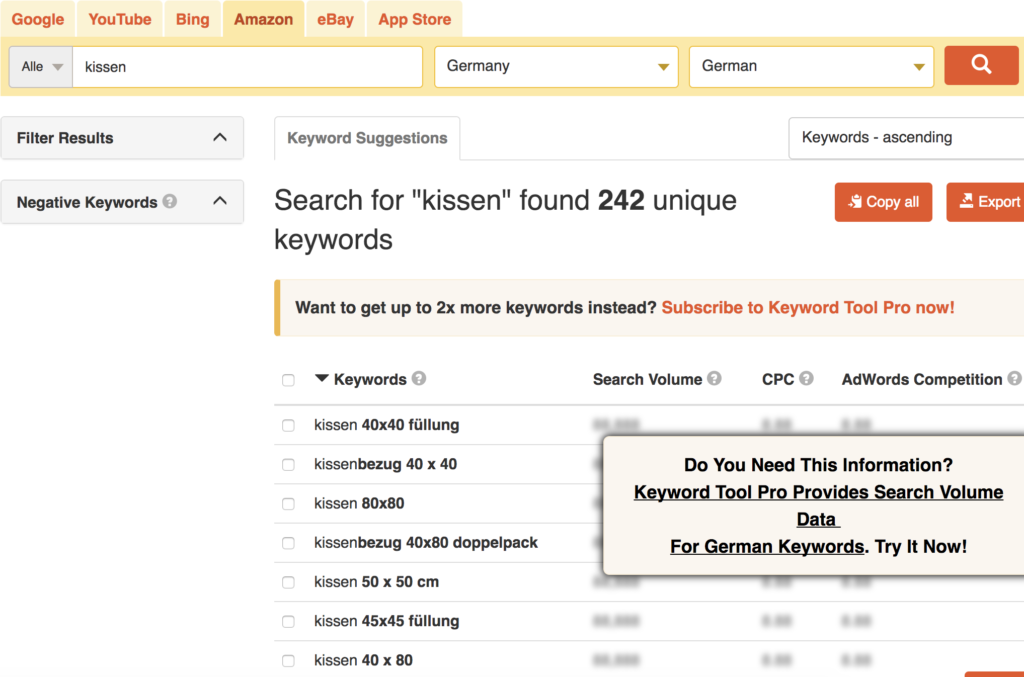Toggle the select-all keywords checkbox
The image size is (1024, 677).
[x=288, y=380]
